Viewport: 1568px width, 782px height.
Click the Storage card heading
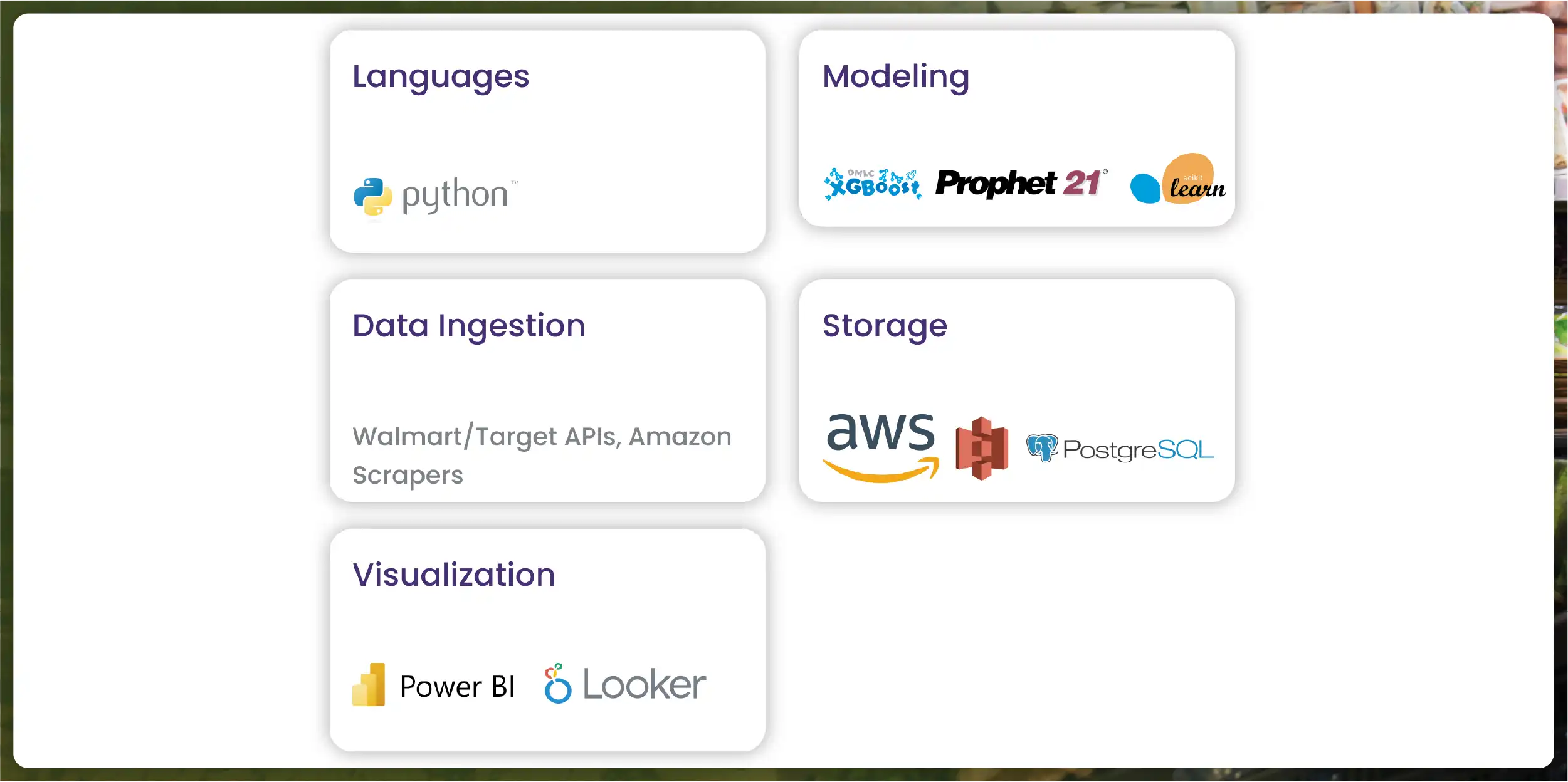click(885, 326)
